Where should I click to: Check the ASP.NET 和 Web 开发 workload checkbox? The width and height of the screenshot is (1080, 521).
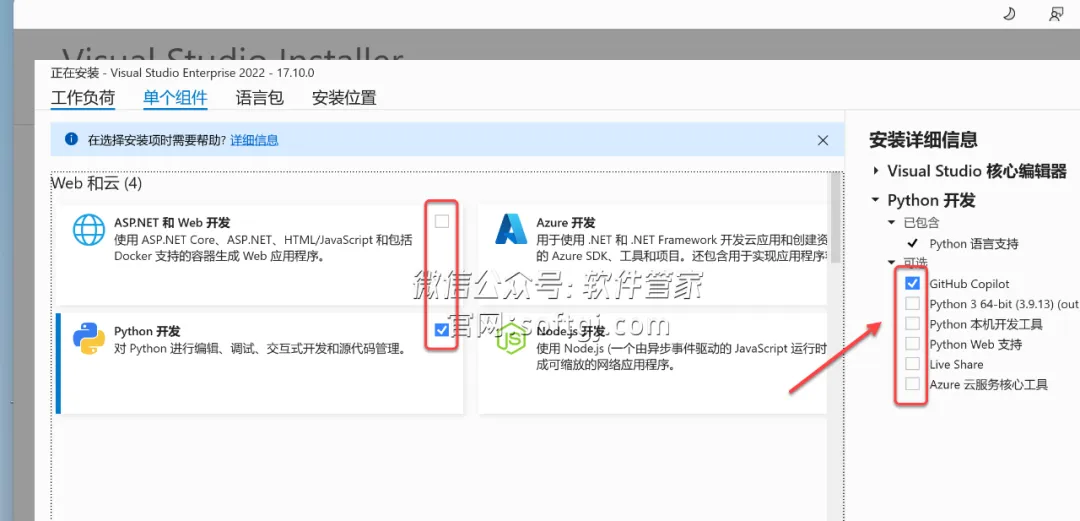(x=442, y=221)
